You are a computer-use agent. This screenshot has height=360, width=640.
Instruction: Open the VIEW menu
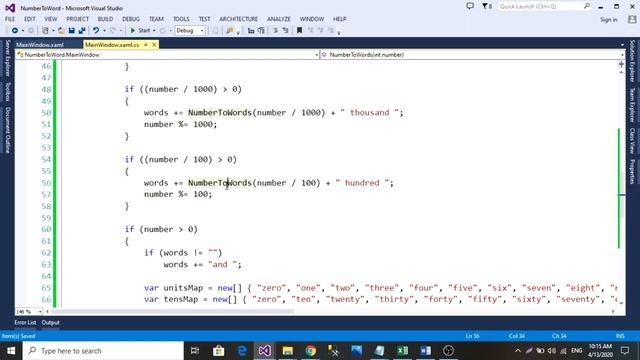[51, 19]
